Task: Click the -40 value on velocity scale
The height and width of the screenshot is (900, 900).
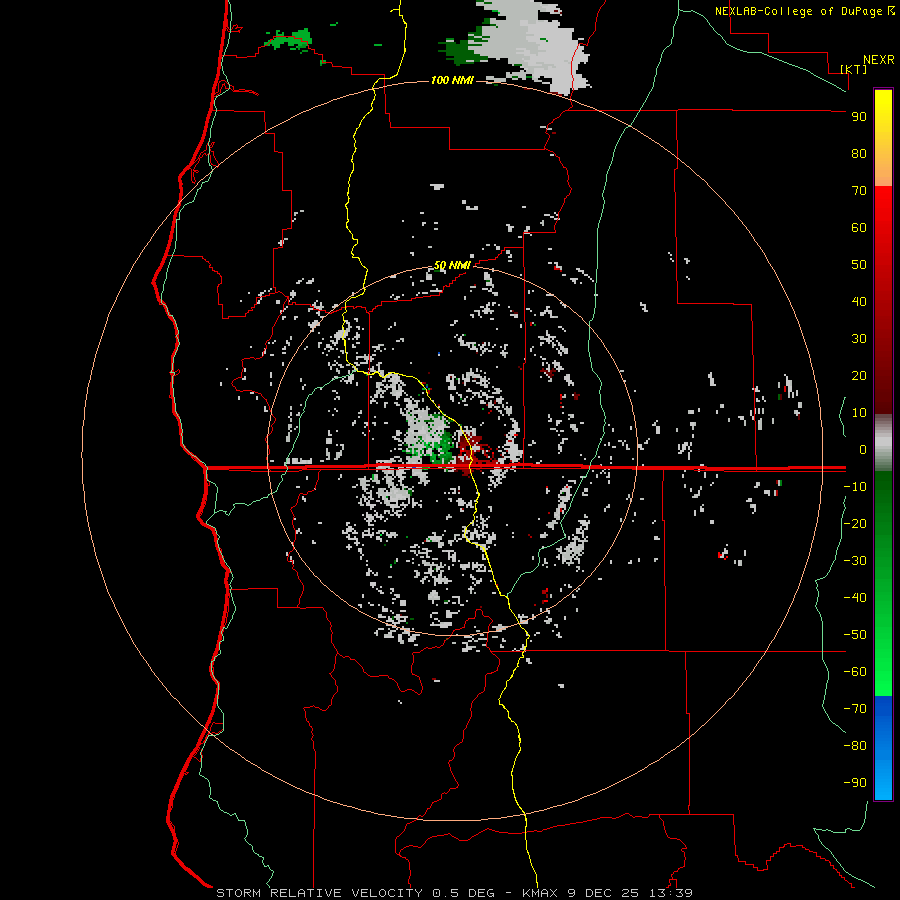Action: 855,598
